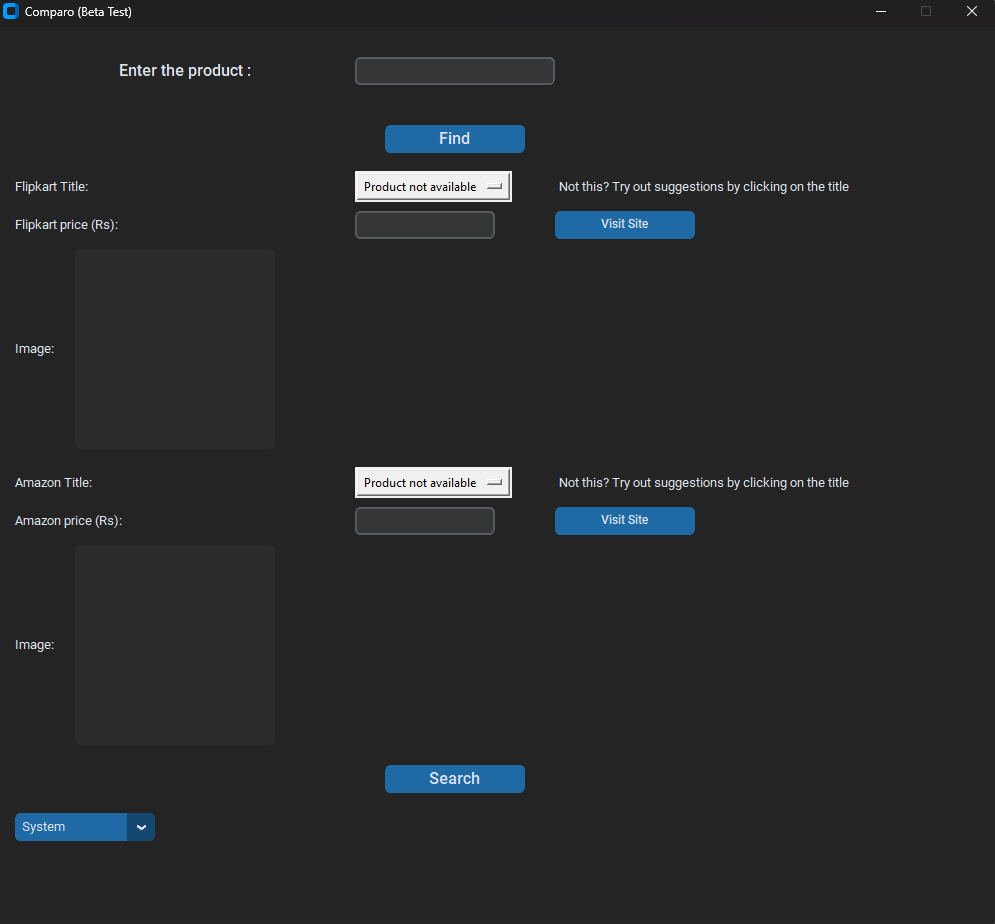The width and height of the screenshot is (995, 924).
Task: Click the Amazon title dropdown indicator mark
Action: pyautogui.click(x=494, y=483)
